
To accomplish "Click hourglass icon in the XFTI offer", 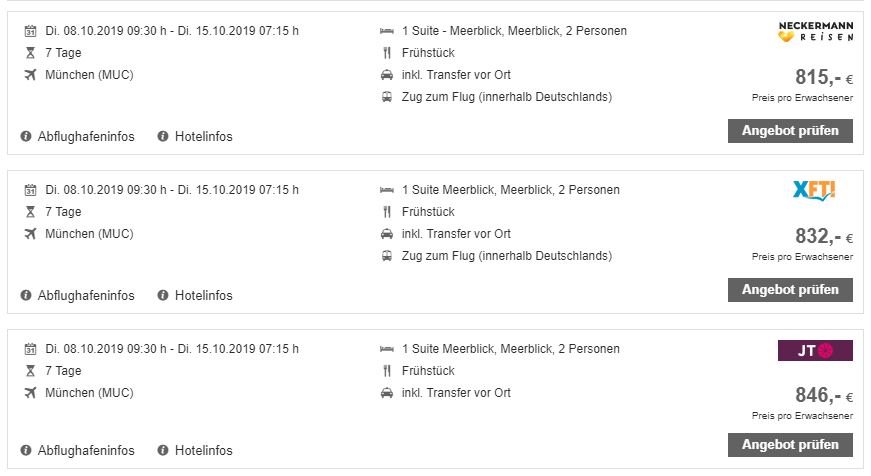I will [31, 212].
